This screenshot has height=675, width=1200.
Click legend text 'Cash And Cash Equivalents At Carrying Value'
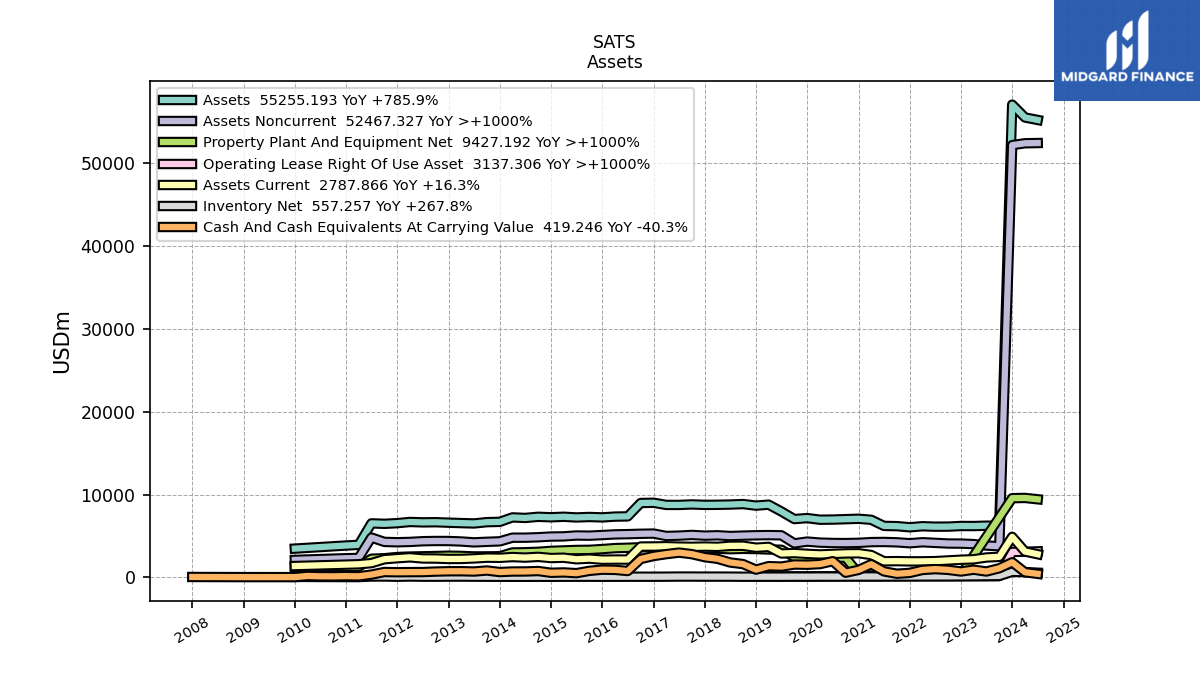tap(368, 227)
